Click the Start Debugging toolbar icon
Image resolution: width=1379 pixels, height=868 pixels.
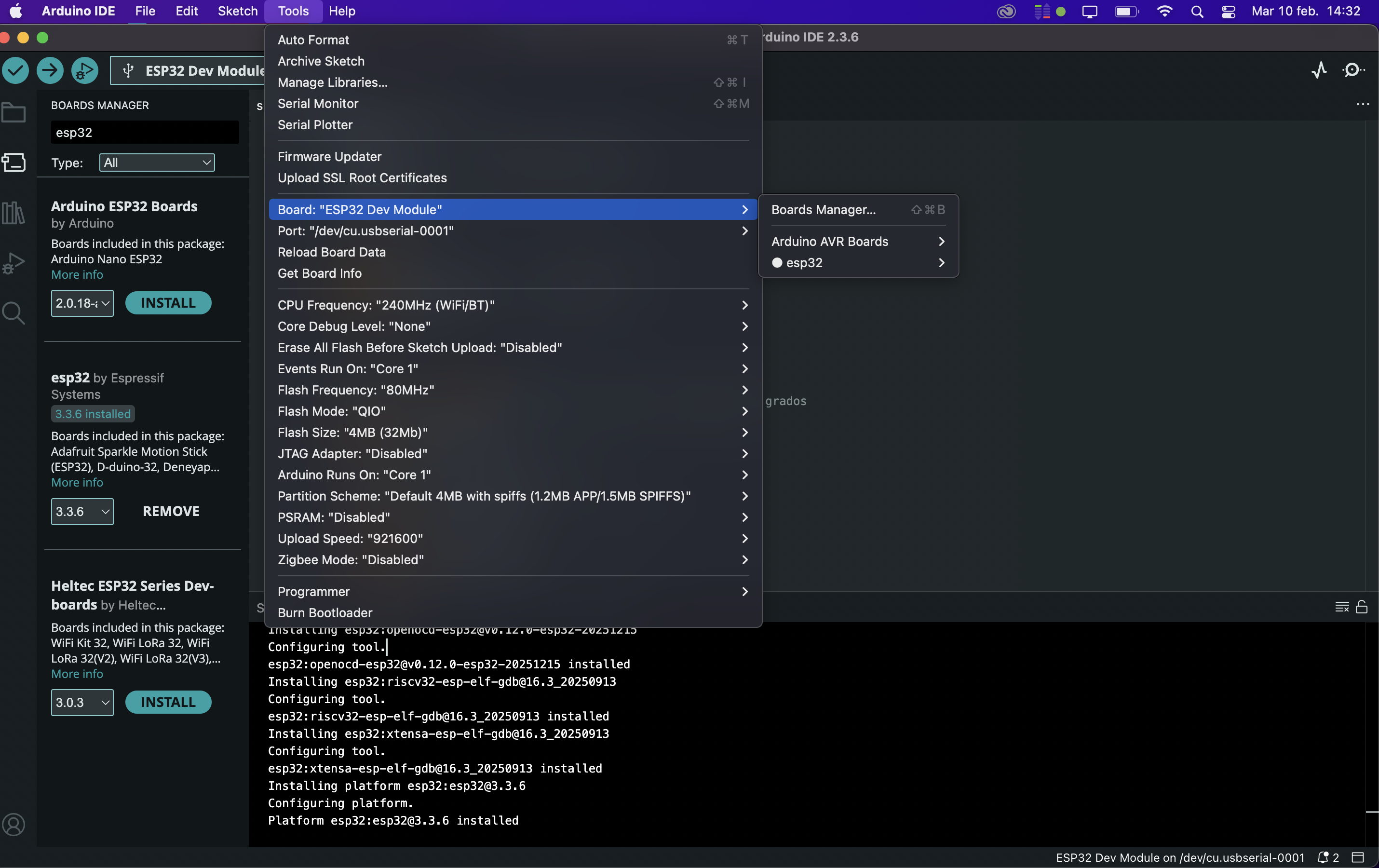(85, 70)
